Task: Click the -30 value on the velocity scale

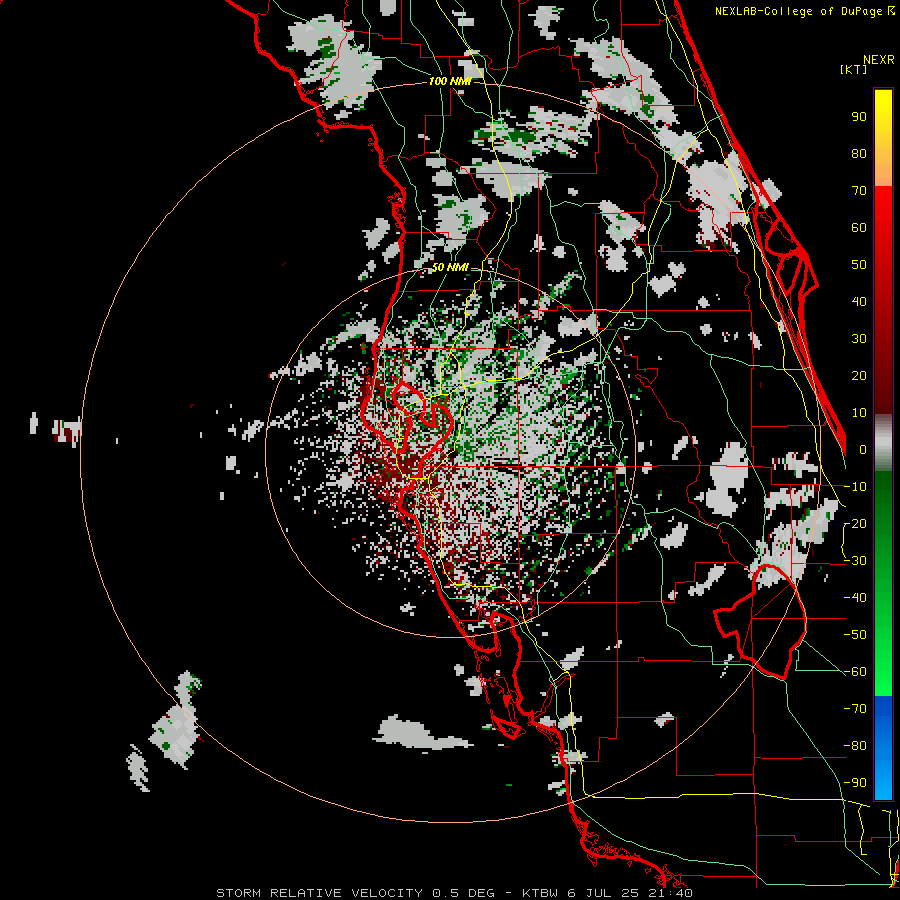Action: (x=855, y=561)
